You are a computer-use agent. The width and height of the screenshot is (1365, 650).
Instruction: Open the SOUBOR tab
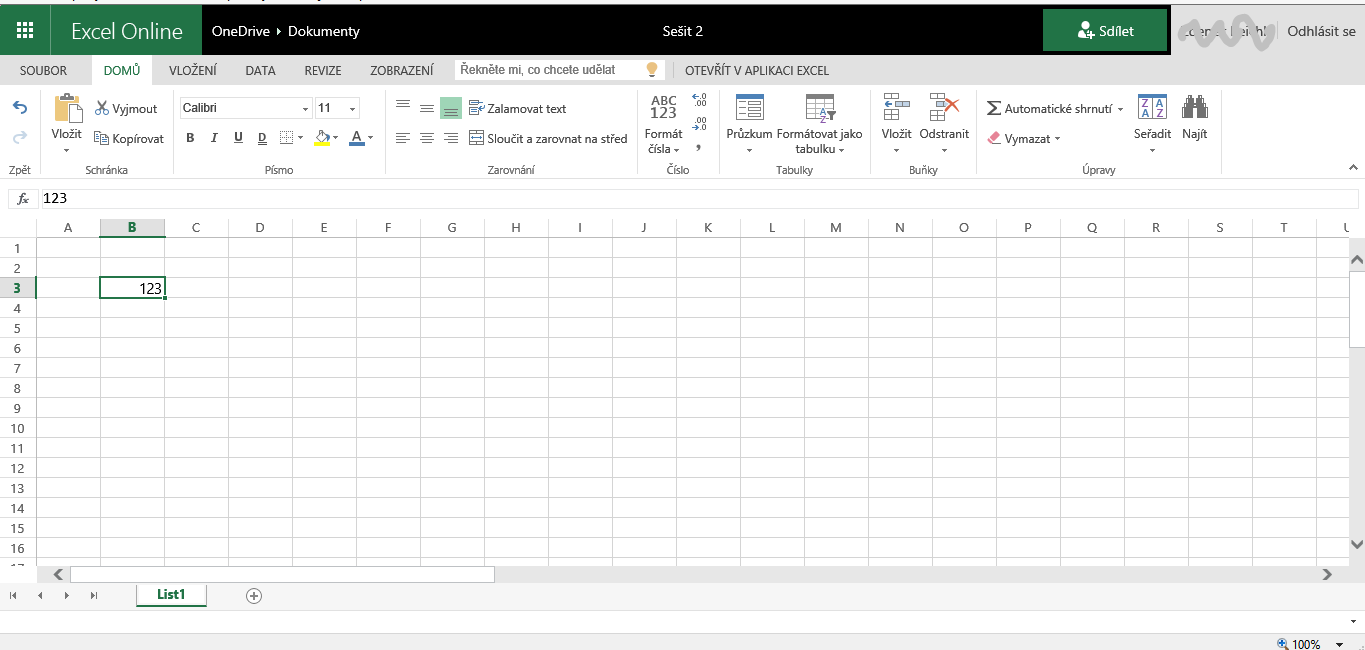[44, 71]
